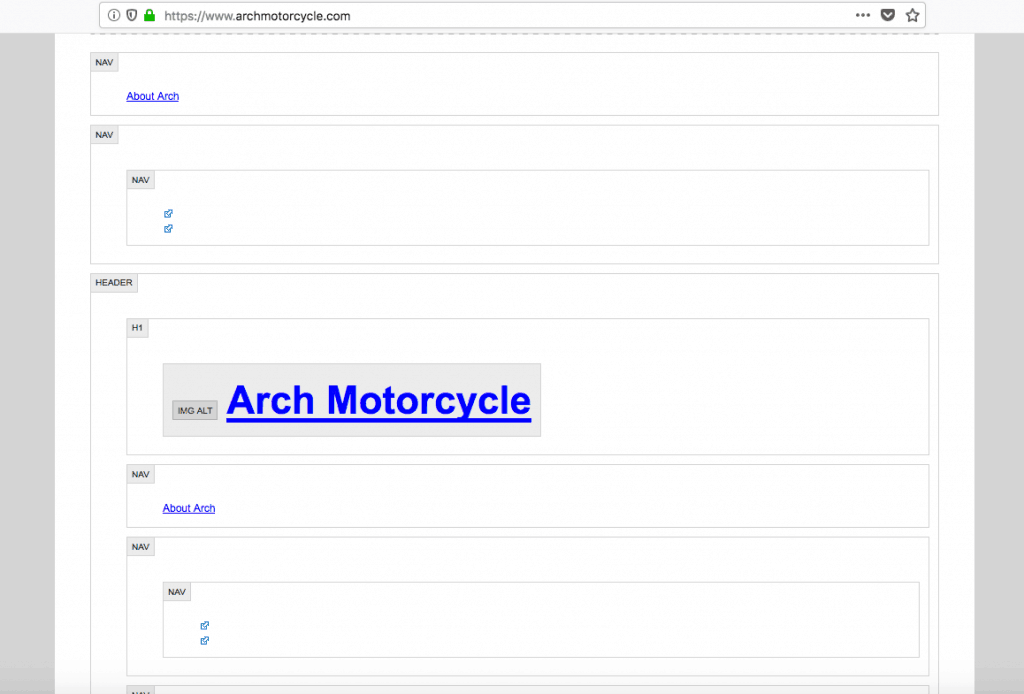This screenshot has height=694, width=1024.
Task: Click the lower external-link icon above the HEADER box
Action: pos(168,229)
